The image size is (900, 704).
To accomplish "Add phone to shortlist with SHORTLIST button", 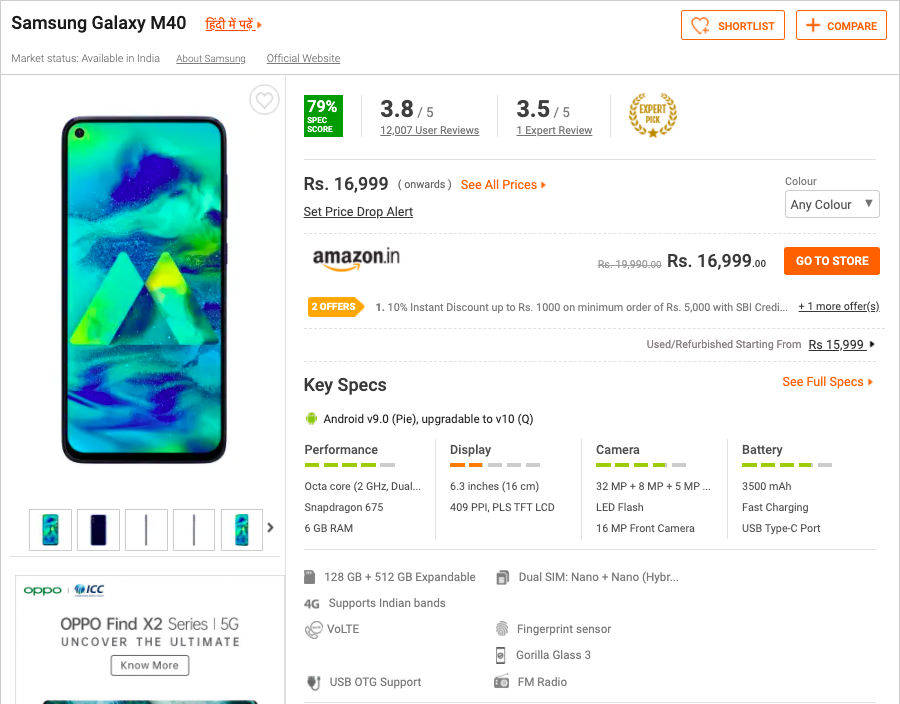I will 733,26.
